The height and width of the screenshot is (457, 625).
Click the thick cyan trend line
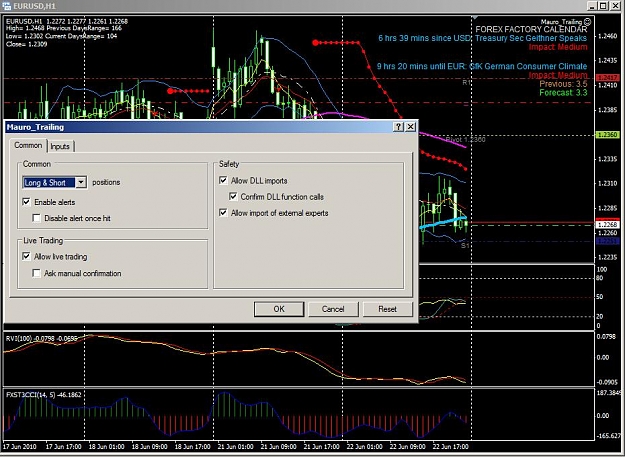click(443, 222)
